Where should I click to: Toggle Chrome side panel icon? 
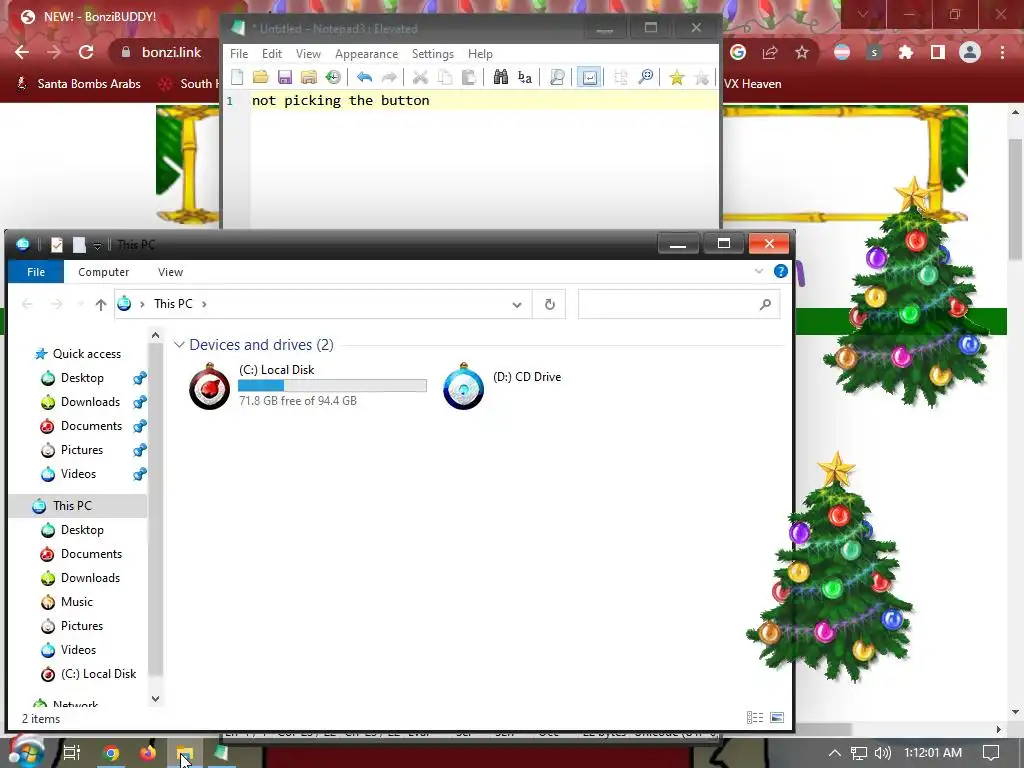pos(938,52)
